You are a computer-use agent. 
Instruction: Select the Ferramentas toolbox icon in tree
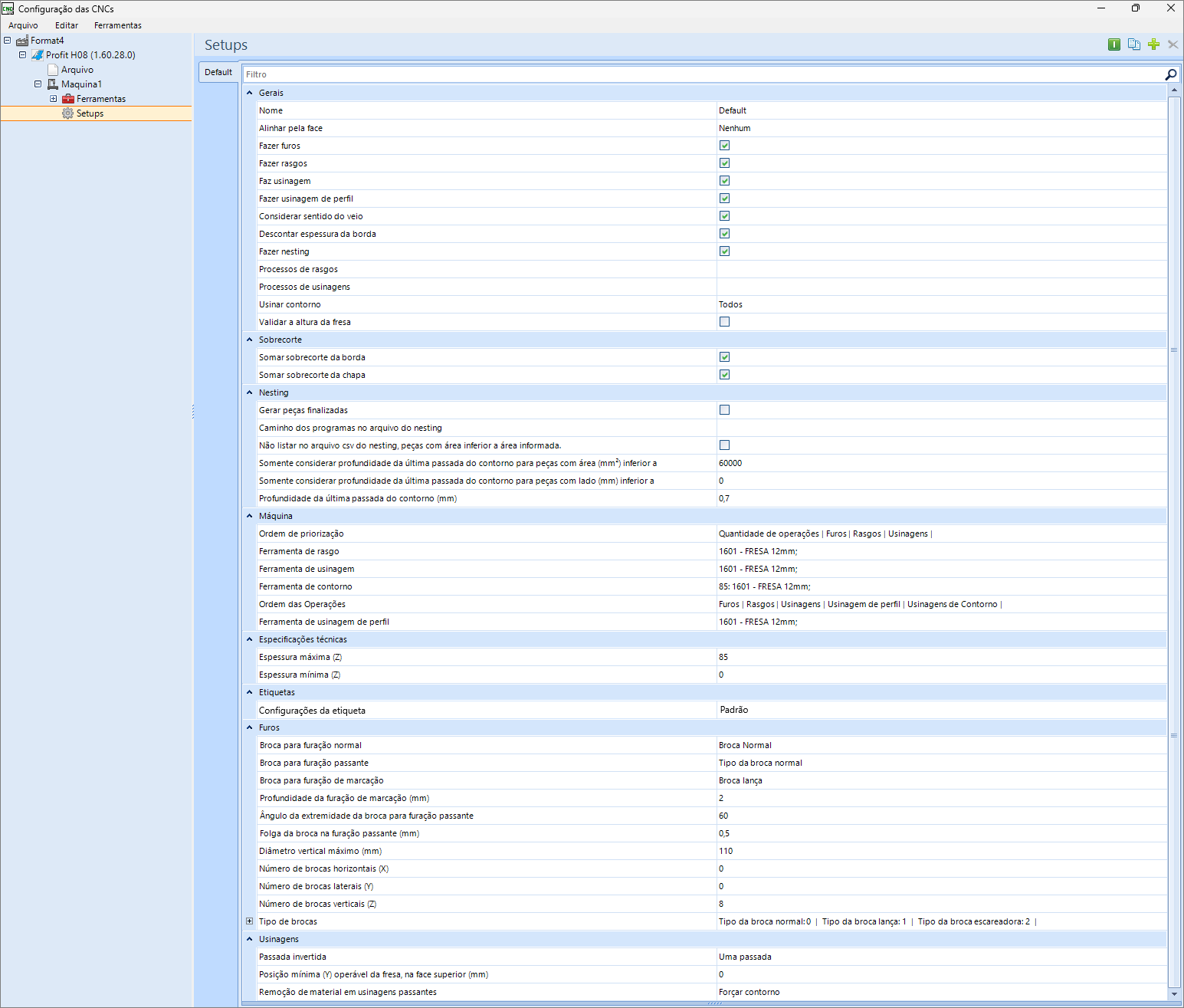(68, 99)
